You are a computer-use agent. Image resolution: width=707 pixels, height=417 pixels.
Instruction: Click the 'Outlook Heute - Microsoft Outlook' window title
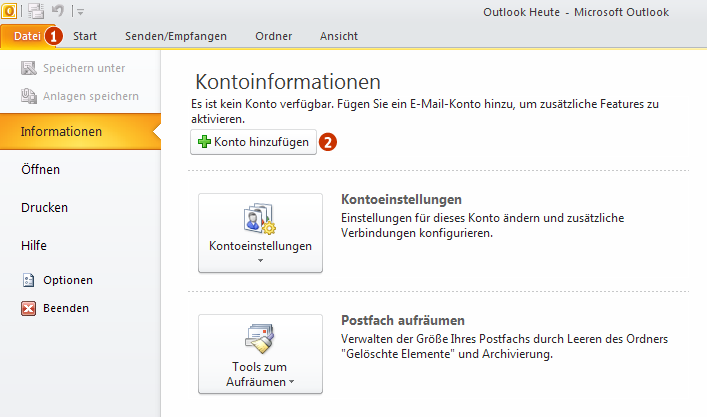point(576,12)
